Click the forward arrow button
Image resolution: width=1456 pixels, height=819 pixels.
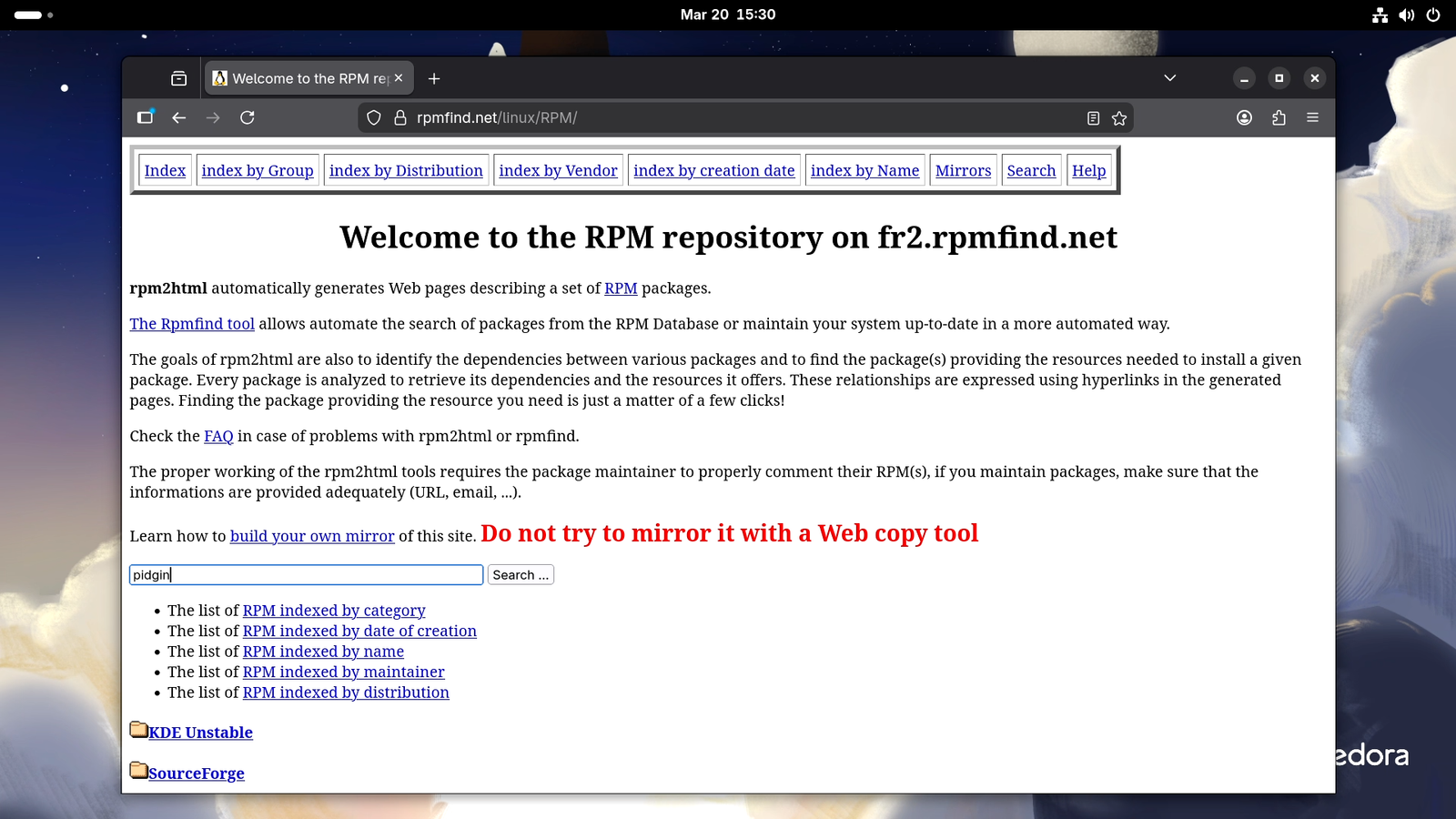(x=213, y=117)
